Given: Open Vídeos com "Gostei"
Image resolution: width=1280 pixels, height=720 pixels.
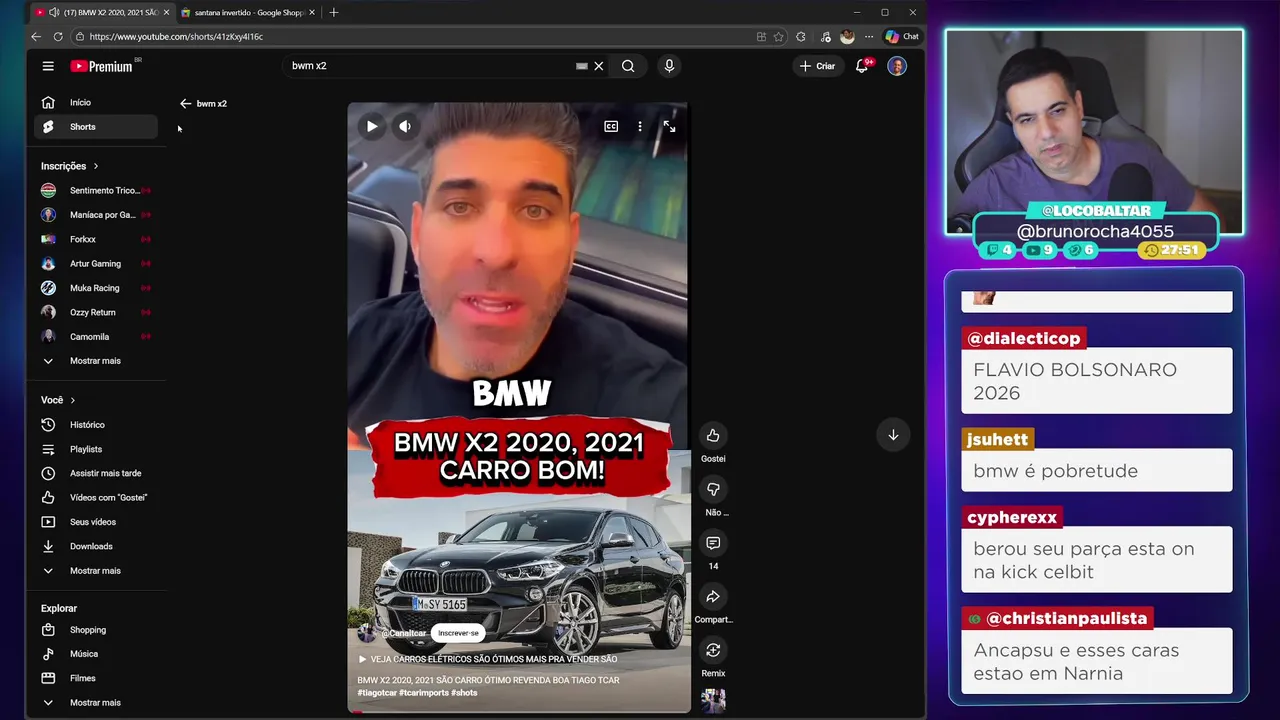Looking at the screenshot, I should tap(96, 497).
